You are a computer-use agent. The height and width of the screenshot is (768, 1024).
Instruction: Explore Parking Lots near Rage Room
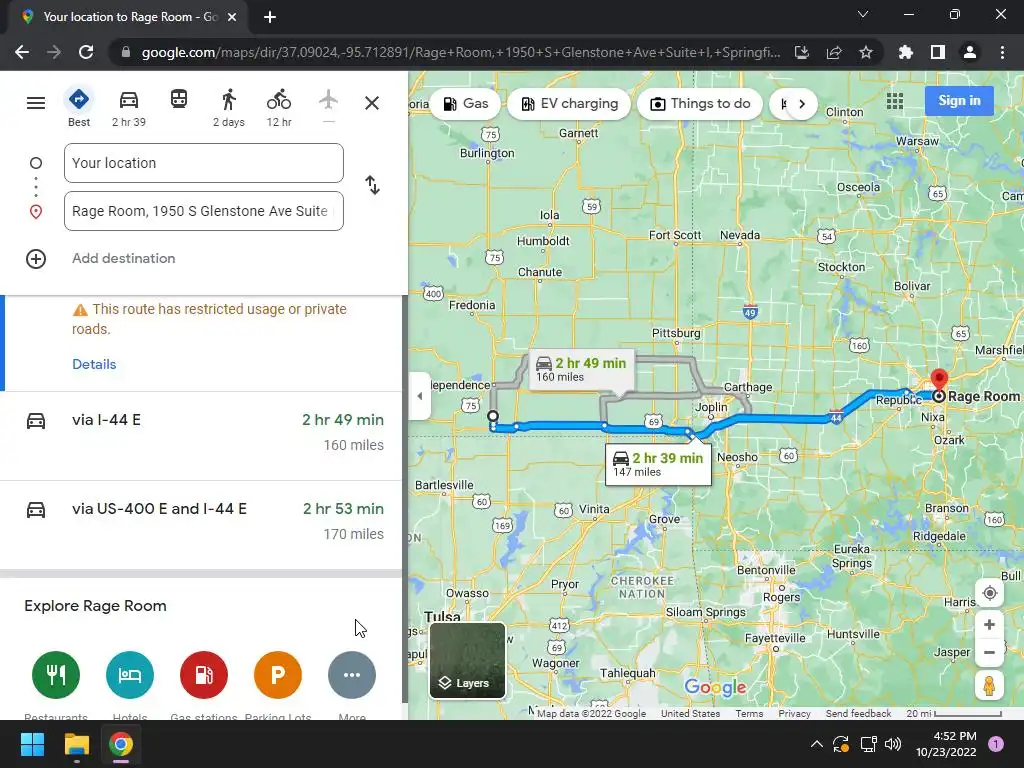click(x=278, y=675)
